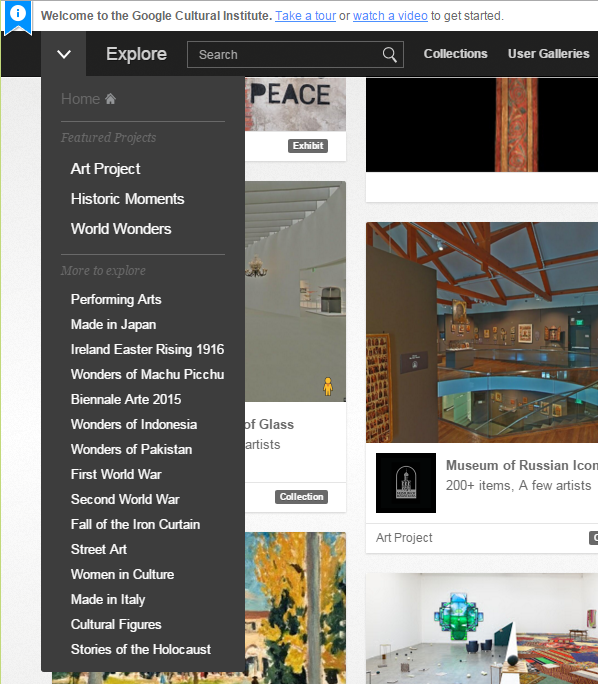The image size is (598, 684).
Task: Open World Wonders from the menu
Action: pyautogui.click(x=121, y=229)
